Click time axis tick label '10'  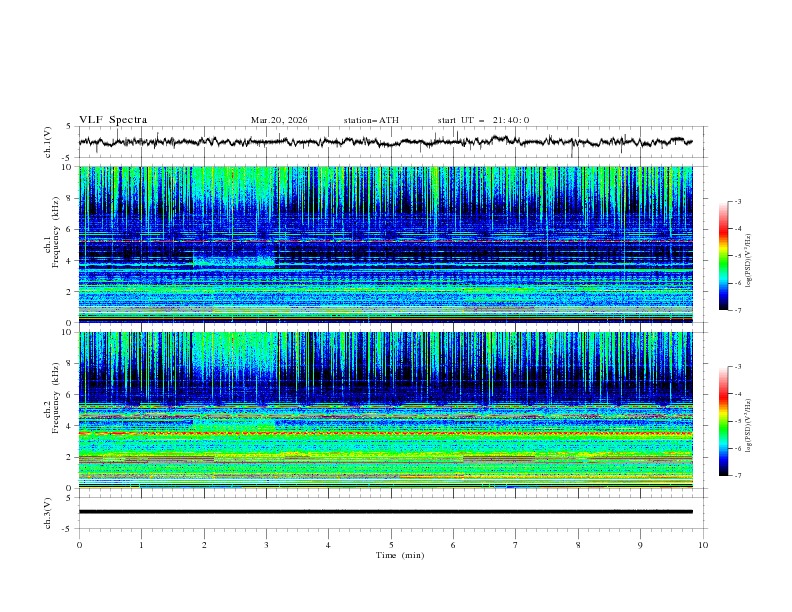pyautogui.click(x=703, y=545)
